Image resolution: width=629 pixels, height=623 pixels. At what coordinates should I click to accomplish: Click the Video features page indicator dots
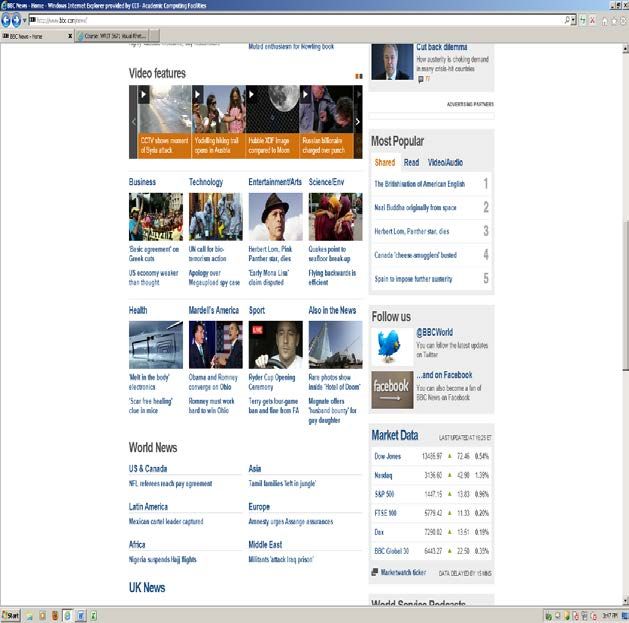(359, 76)
